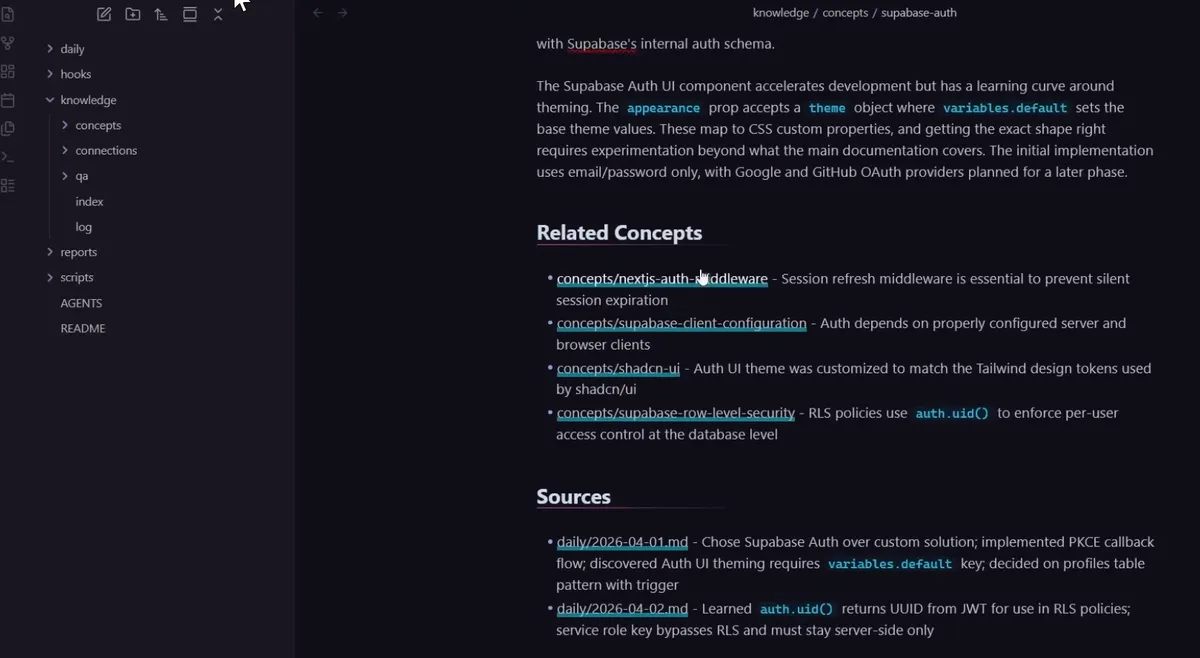This screenshot has width=1200, height=658.
Task: Open the daily/2026-04-02.md source link
Action: [x=622, y=608]
